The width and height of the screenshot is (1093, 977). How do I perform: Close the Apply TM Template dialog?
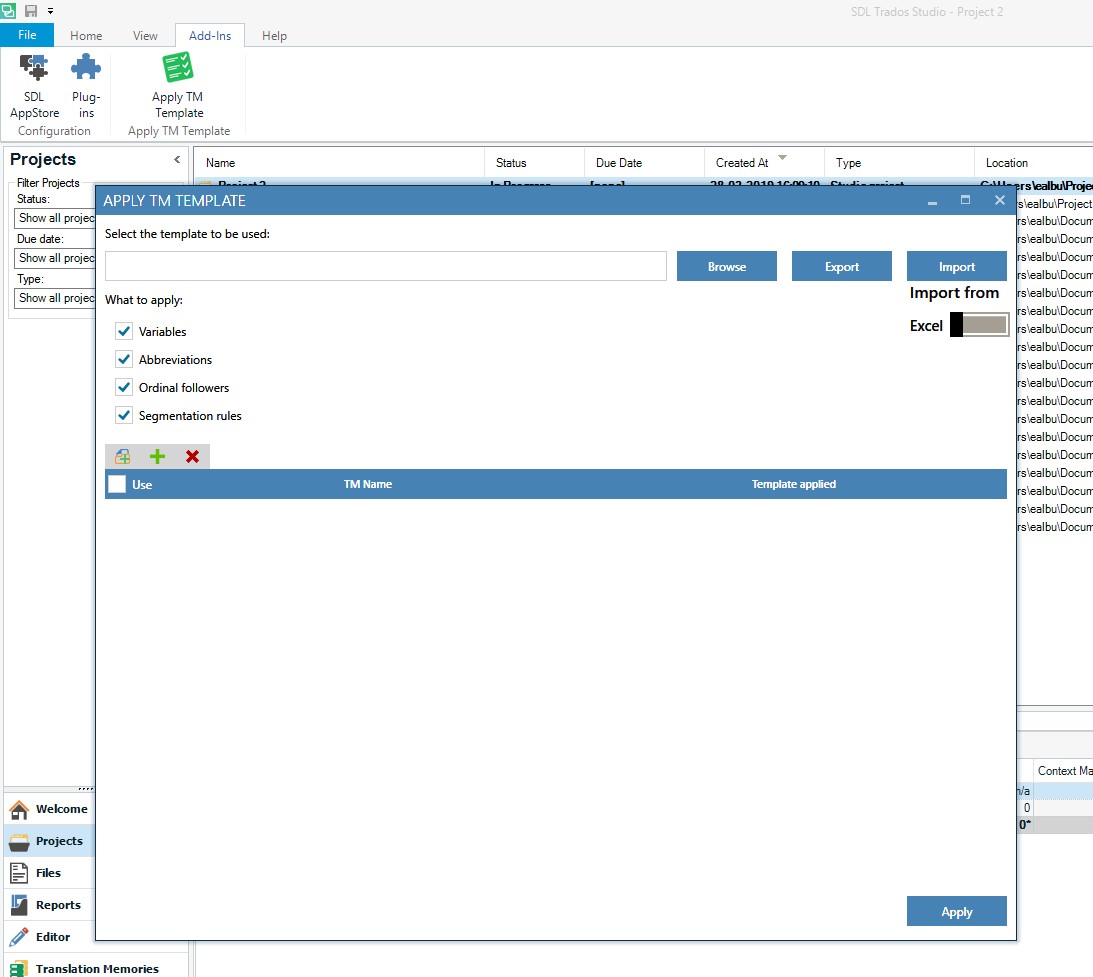(1000, 200)
